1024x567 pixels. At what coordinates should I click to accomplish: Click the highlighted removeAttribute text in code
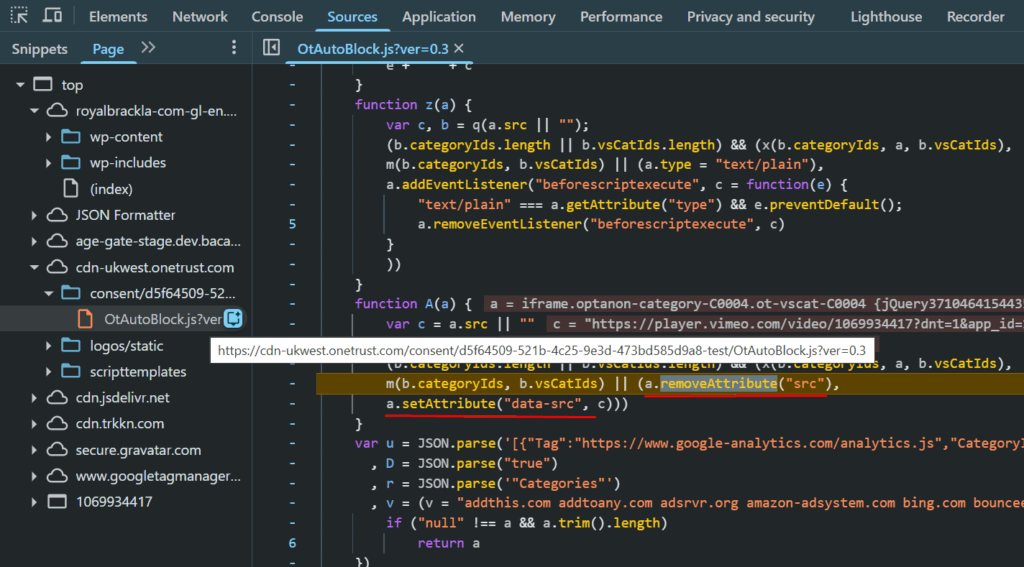[x=717, y=384]
